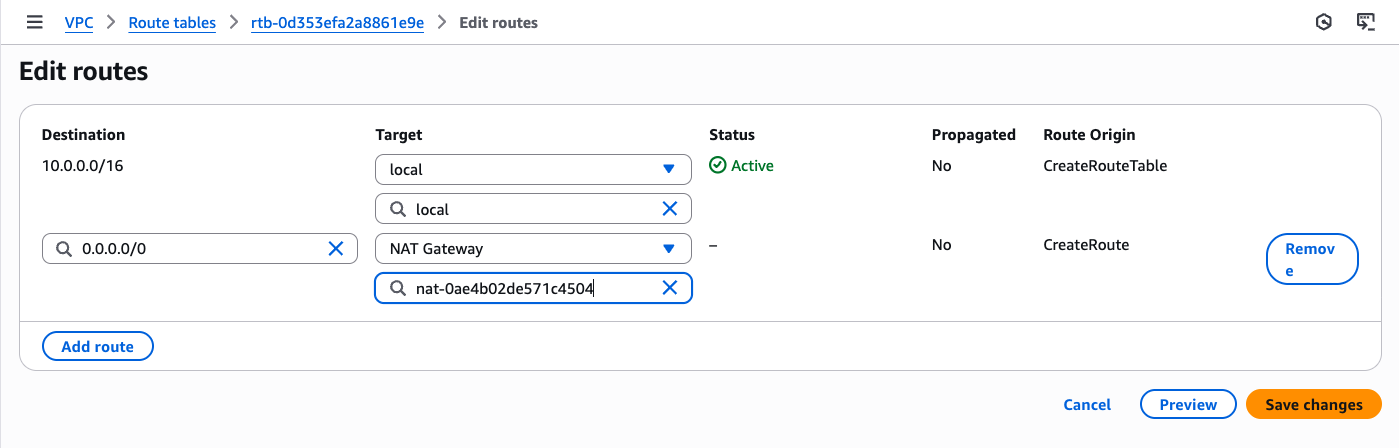
Task: Go to VPC breadcrumb
Action: click(79, 22)
